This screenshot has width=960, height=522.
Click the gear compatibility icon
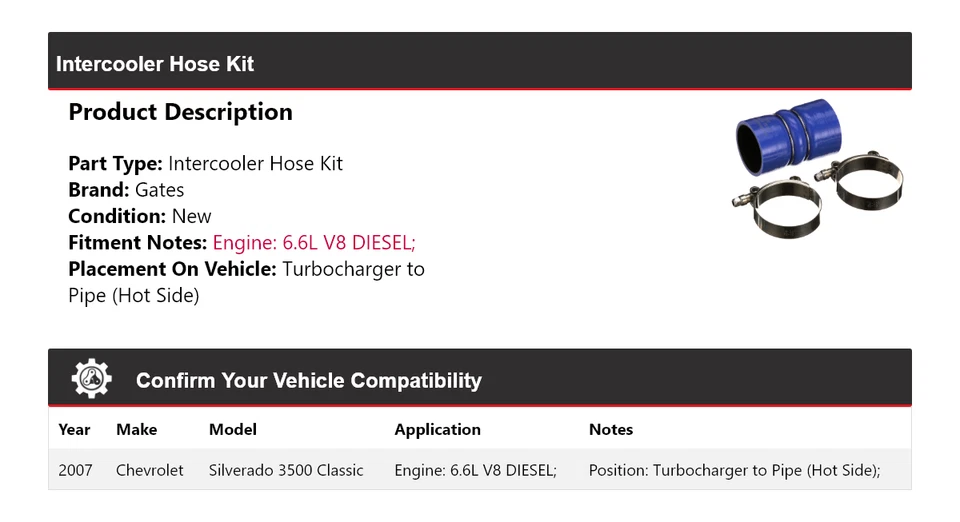tap(92, 379)
